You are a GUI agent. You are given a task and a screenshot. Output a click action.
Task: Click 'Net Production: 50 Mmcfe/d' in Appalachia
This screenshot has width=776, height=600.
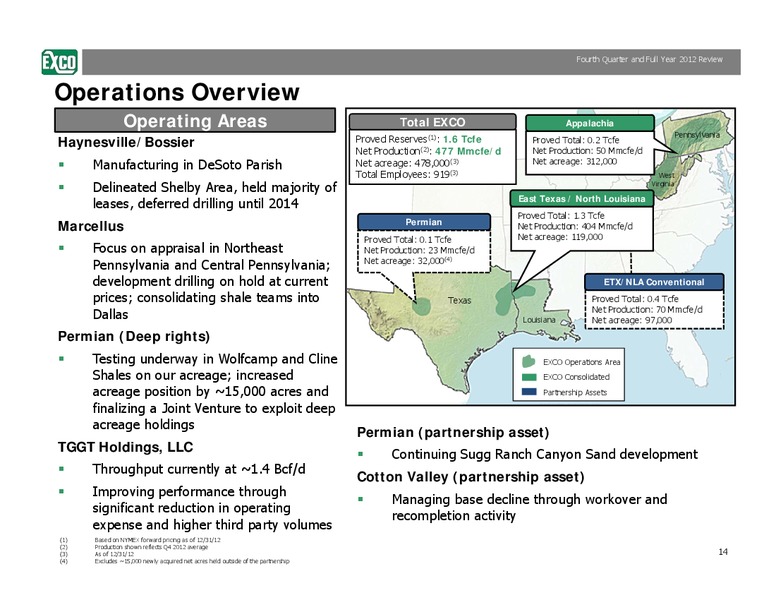[x=587, y=151]
